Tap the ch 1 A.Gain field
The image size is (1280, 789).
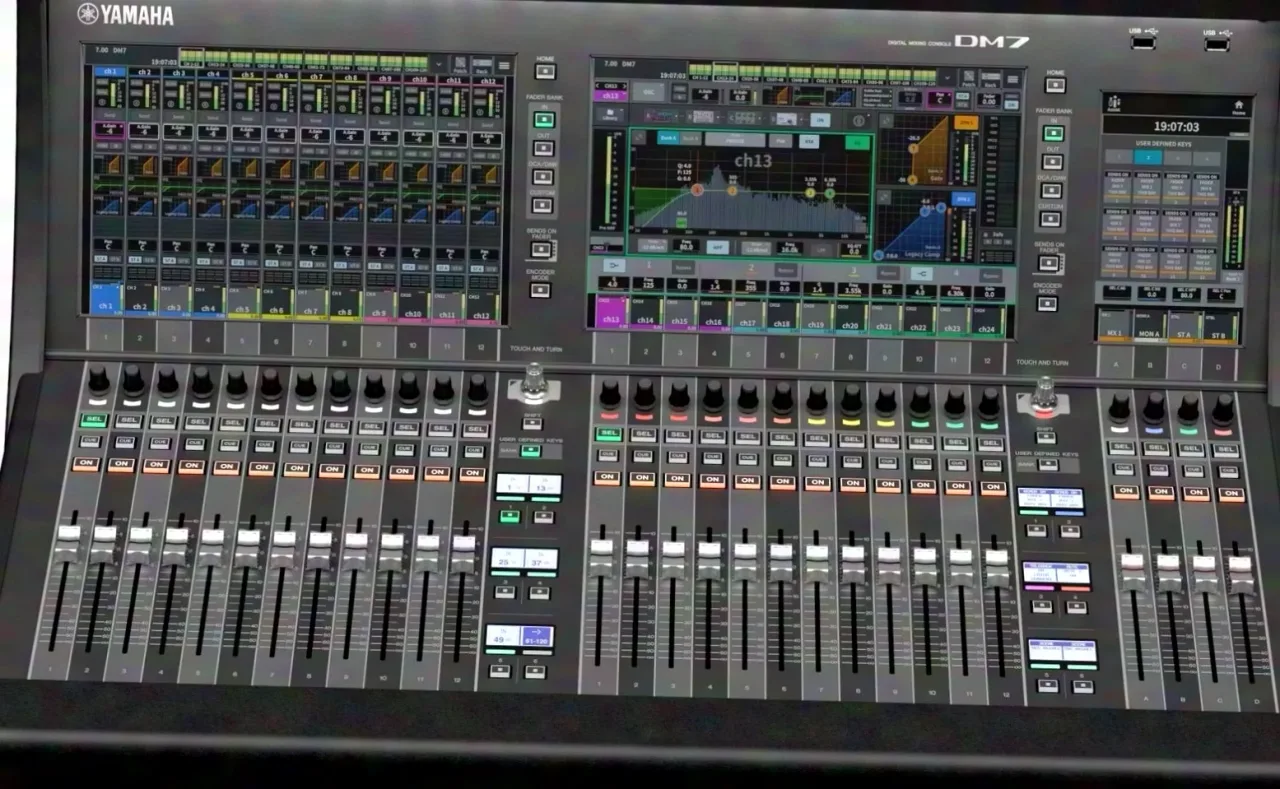click(x=110, y=130)
